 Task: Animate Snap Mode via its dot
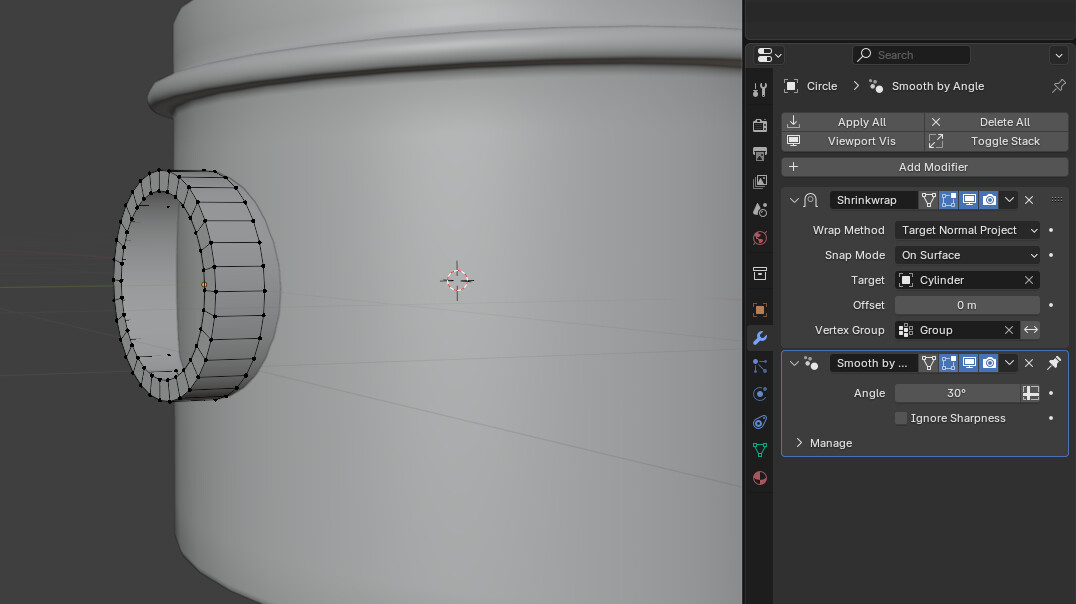pos(1051,255)
